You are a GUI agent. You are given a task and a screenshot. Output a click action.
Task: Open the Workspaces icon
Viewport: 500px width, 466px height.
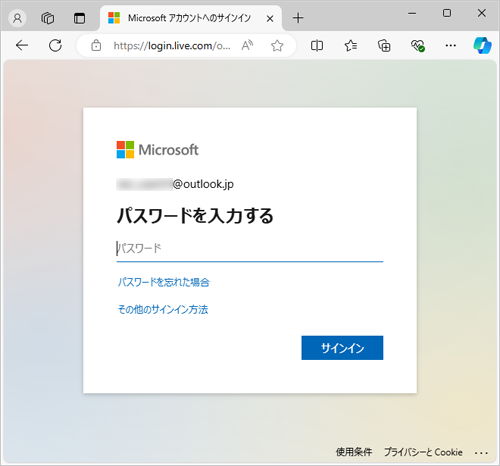coord(48,18)
